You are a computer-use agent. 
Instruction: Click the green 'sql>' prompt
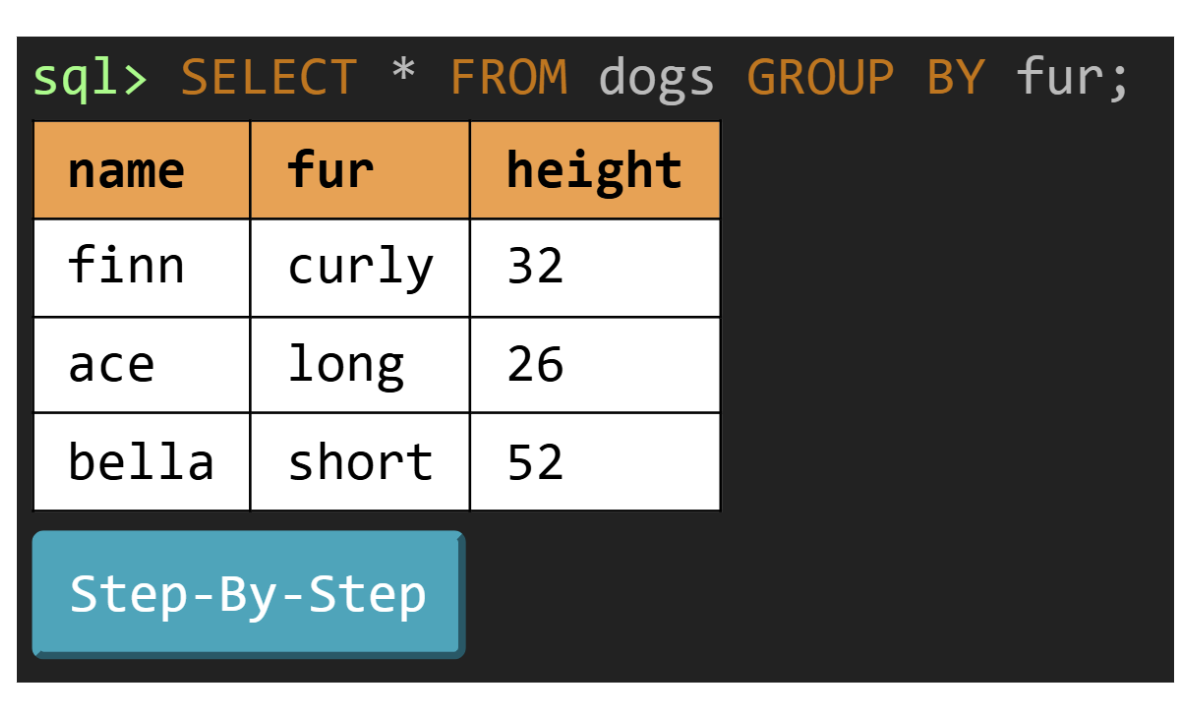click(91, 78)
